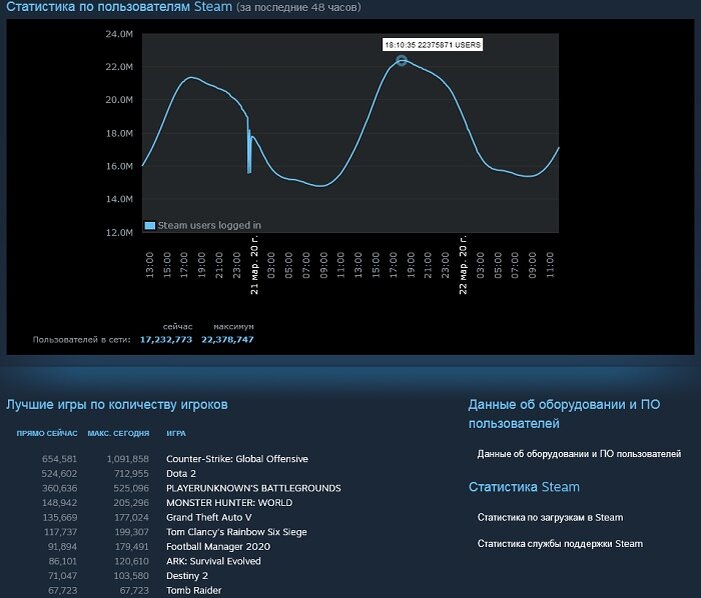Open the hardware and software survey link
Viewport: 701px width, 598px height.
579,454
